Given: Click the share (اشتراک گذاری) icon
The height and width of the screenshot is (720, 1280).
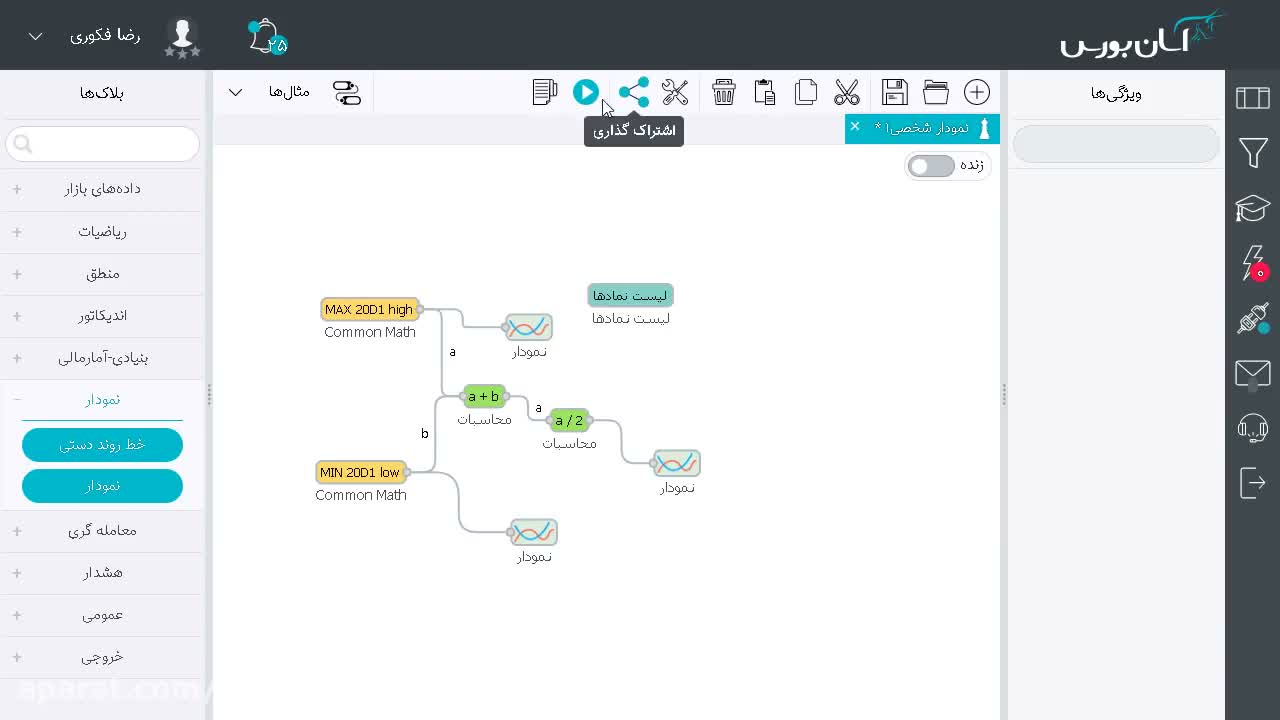Looking at the screenshot, I should click(x=634, y=92).
